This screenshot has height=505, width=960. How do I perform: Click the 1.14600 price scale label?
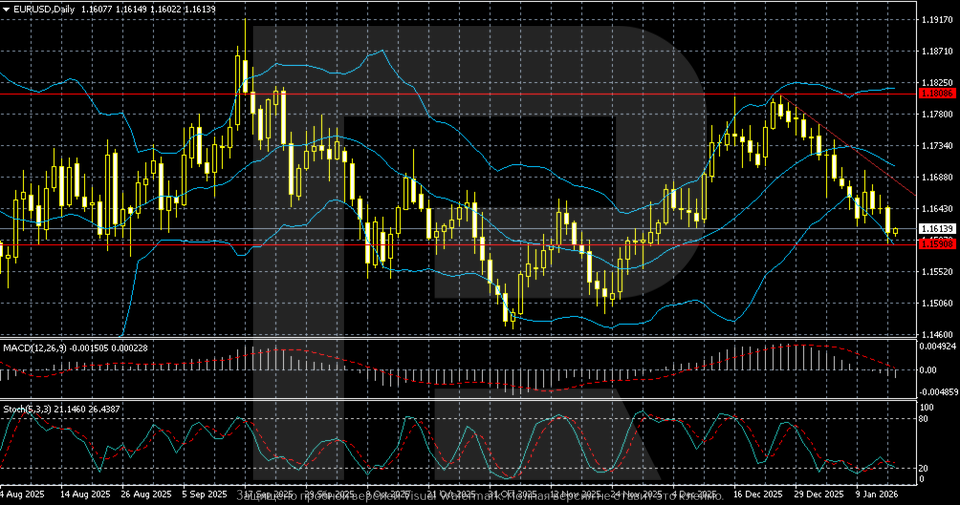(934, 334)
